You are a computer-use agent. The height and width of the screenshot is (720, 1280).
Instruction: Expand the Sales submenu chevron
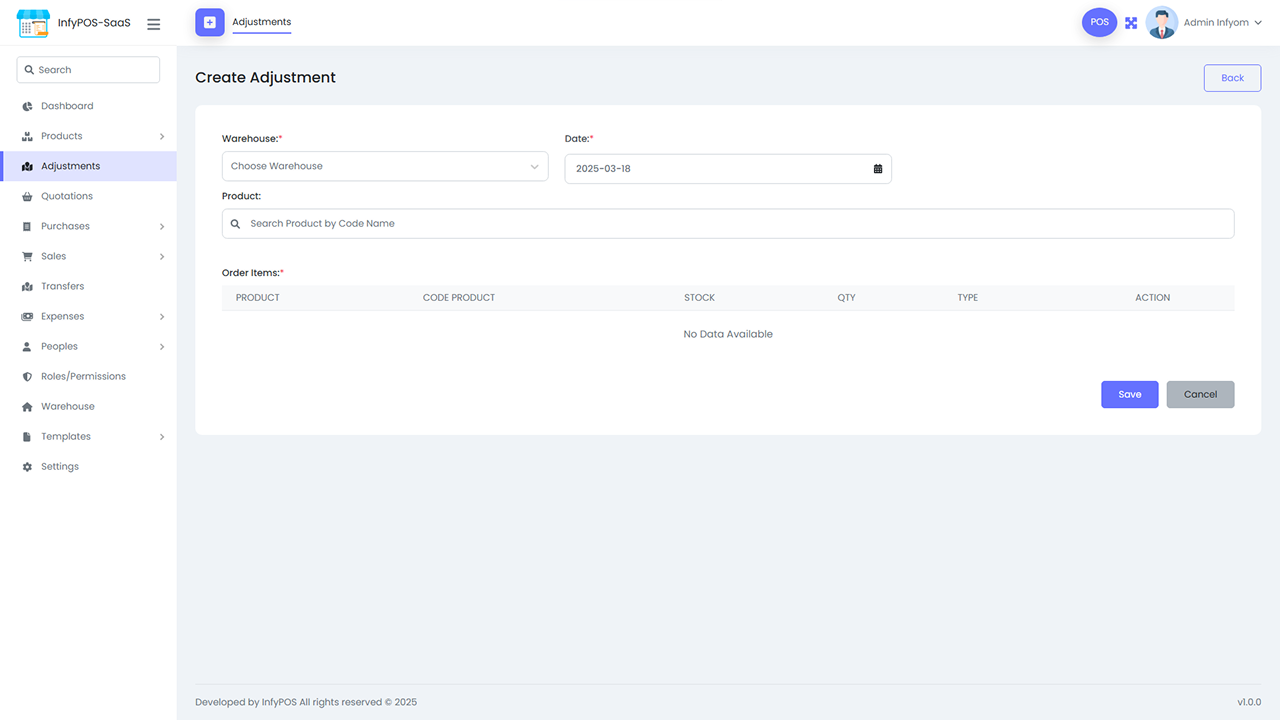tap(161, 256)
